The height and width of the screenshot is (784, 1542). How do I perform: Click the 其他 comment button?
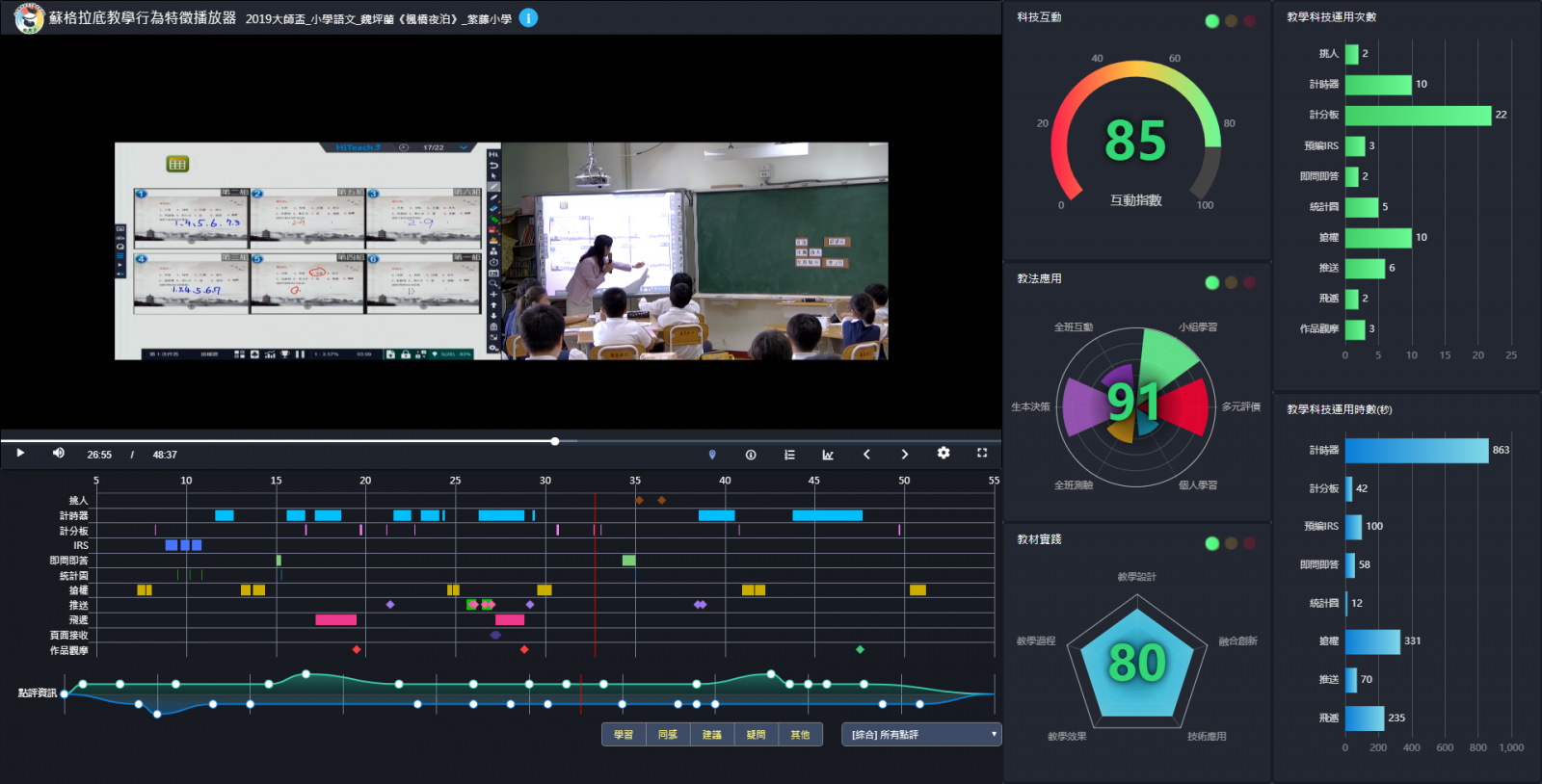(800, 735)
